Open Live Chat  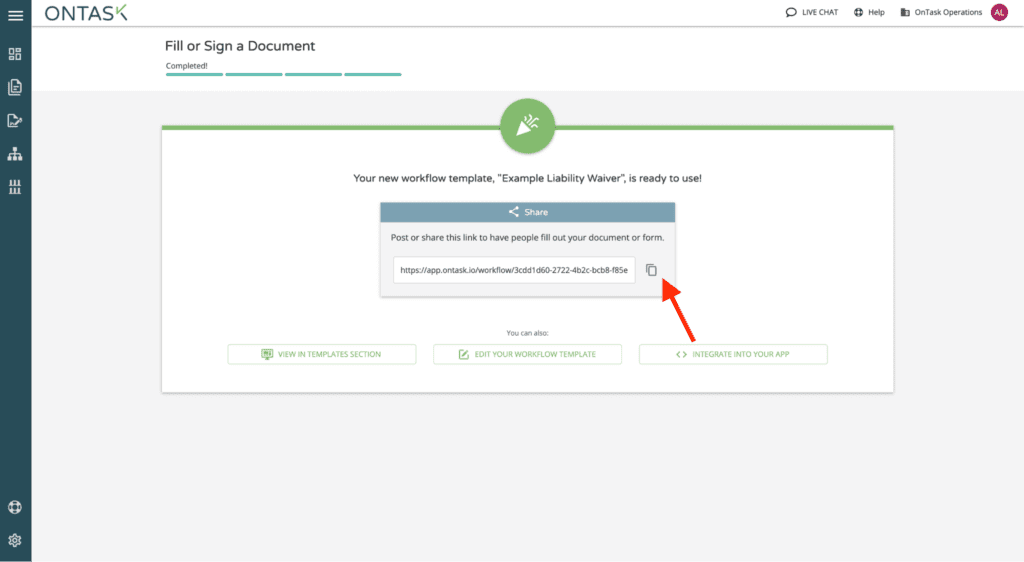(812, 12)
